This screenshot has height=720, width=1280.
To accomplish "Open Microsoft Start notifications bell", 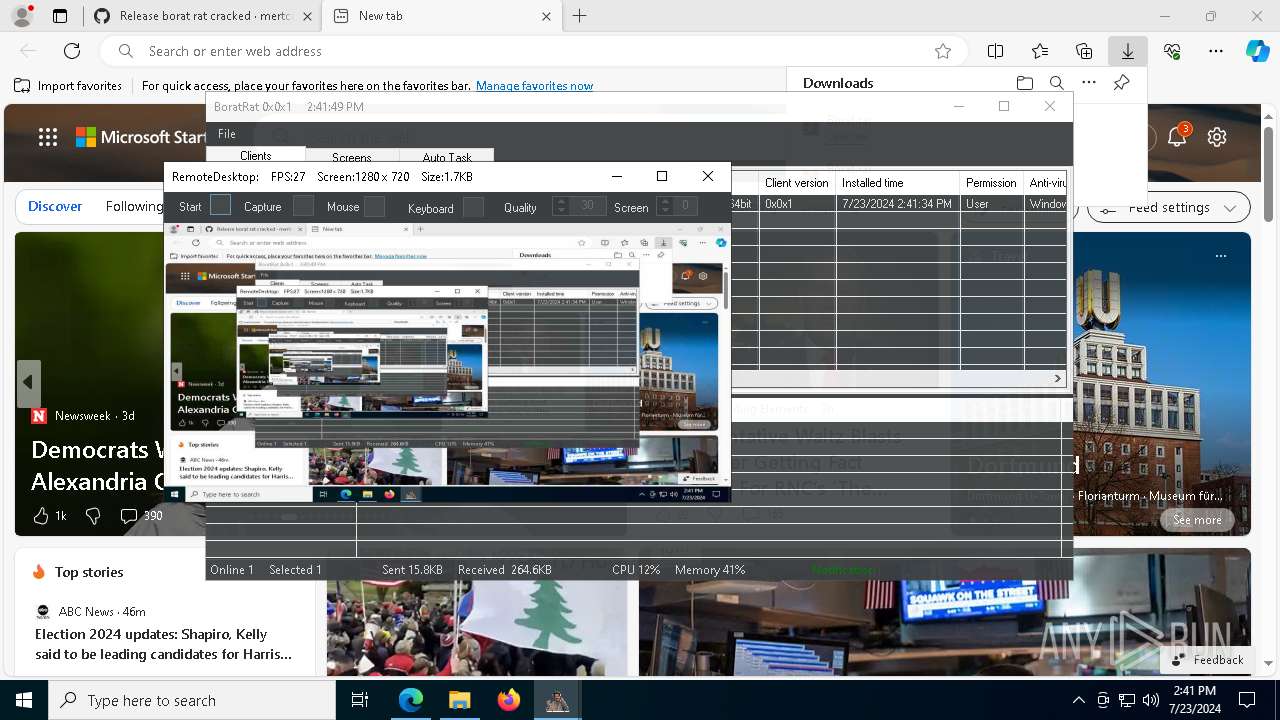I will point(1177,137).
